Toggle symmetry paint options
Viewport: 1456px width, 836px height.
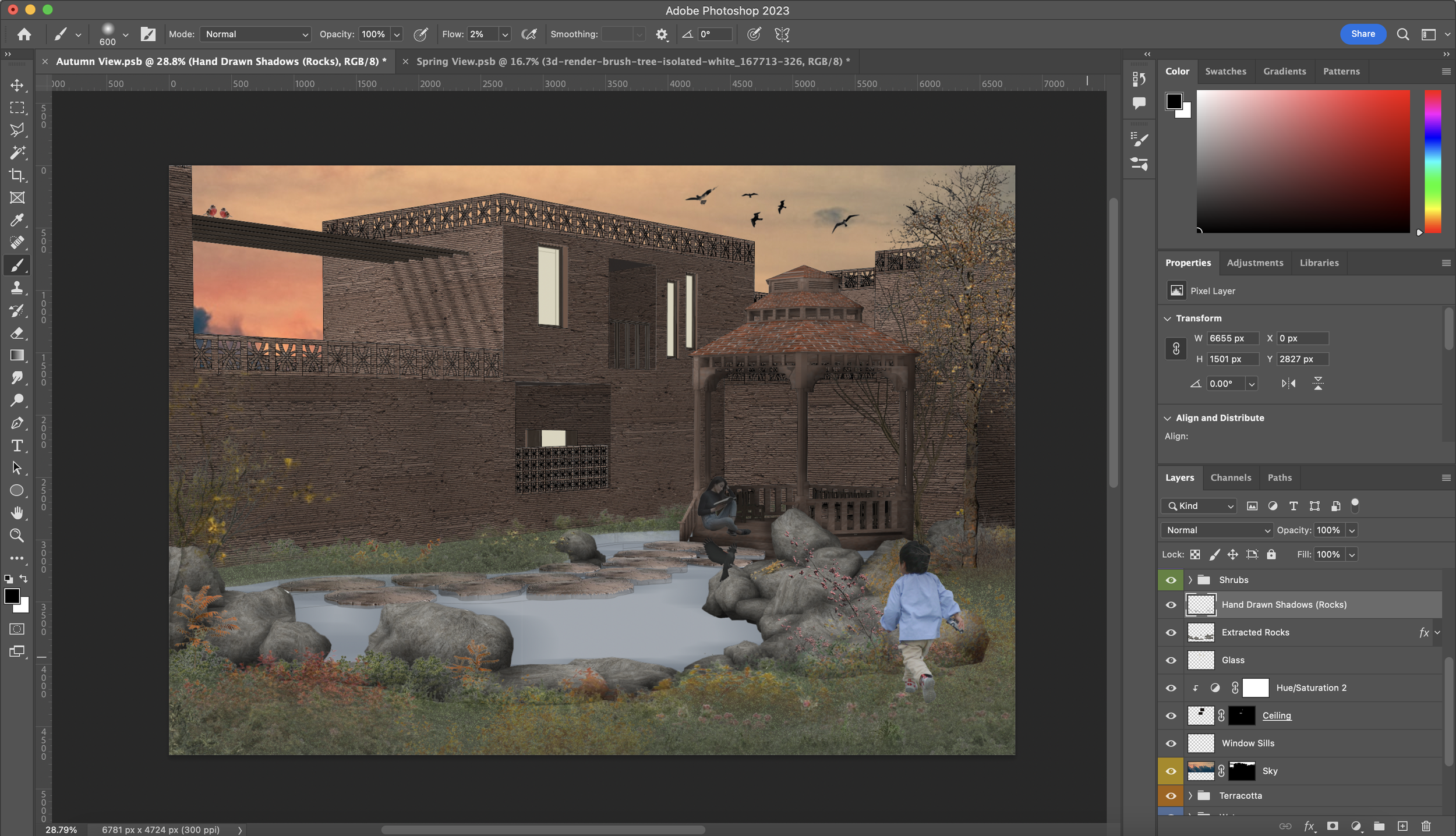(x=782, y=34)
